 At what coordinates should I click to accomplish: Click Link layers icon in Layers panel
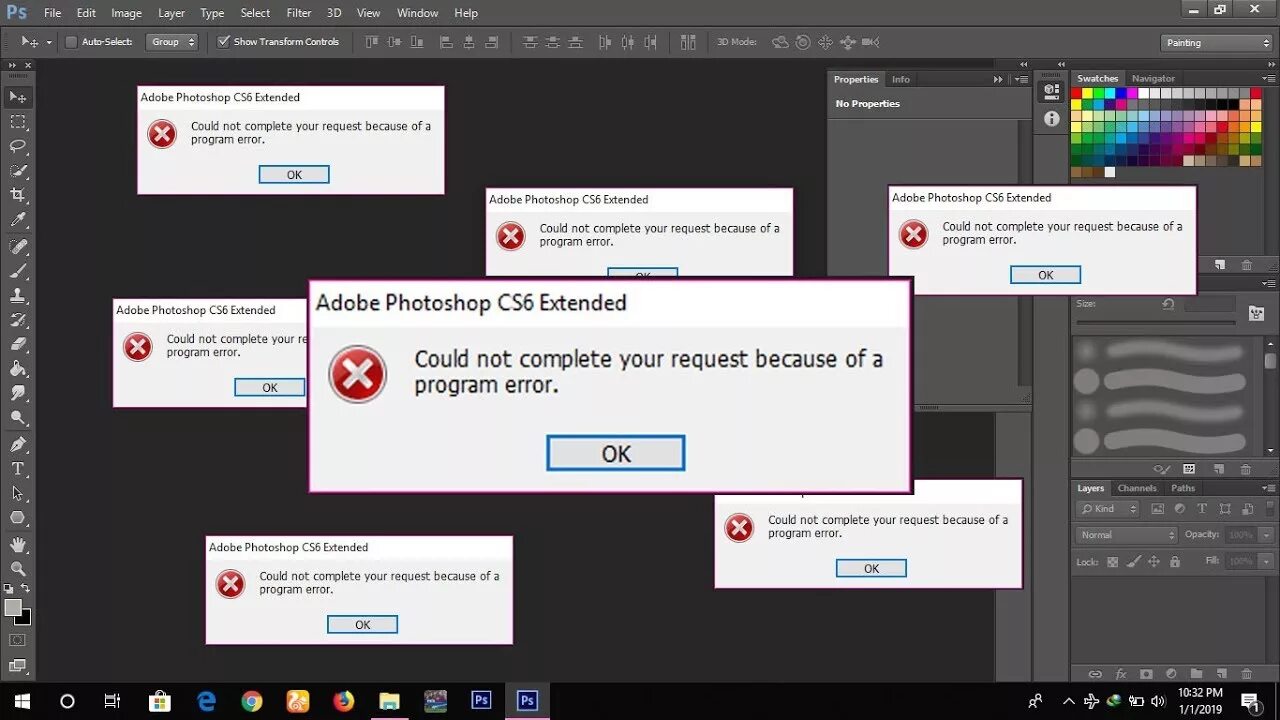click(1095, 675)
